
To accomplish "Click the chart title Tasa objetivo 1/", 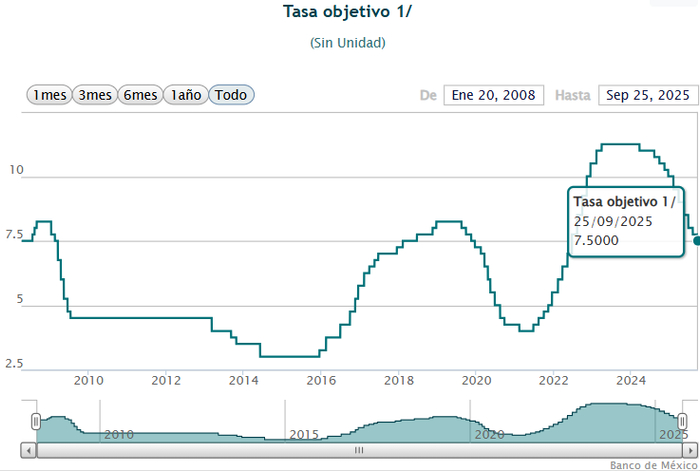I will pyautogui.click(x=347, y=12).
